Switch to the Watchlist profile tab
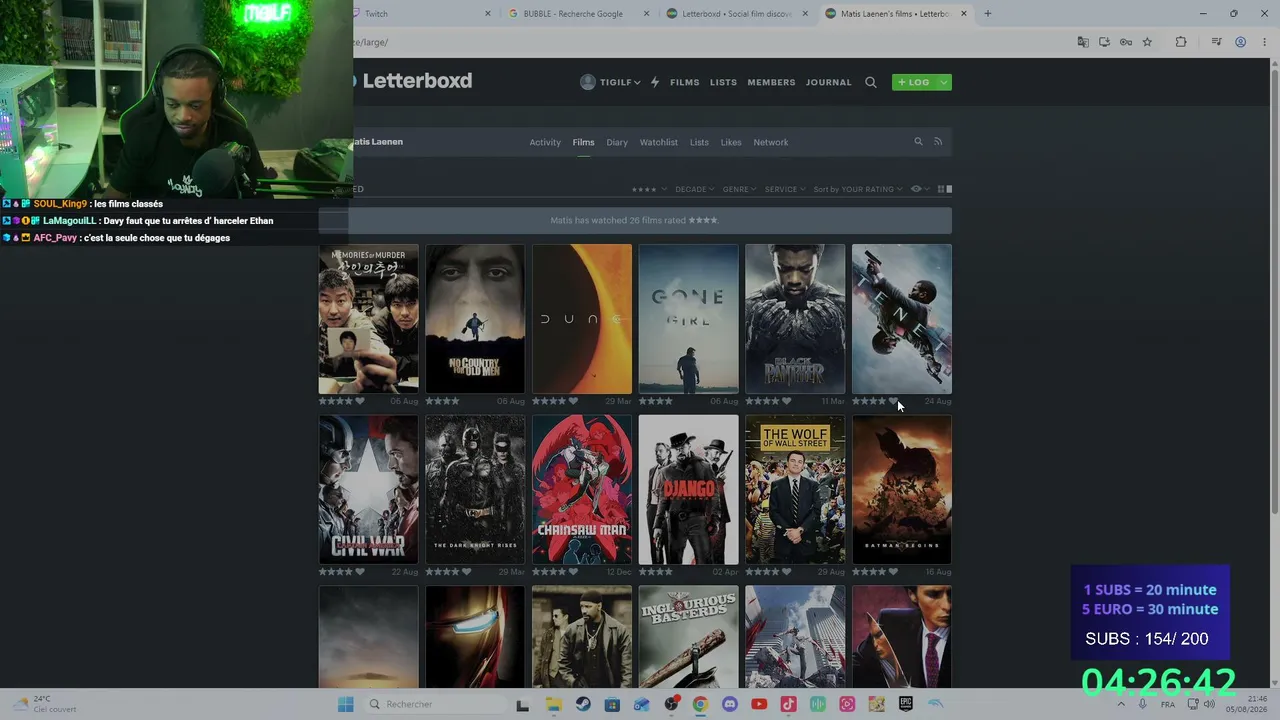The width and height of the screenshot is (1280, 720). click(659, 142)
